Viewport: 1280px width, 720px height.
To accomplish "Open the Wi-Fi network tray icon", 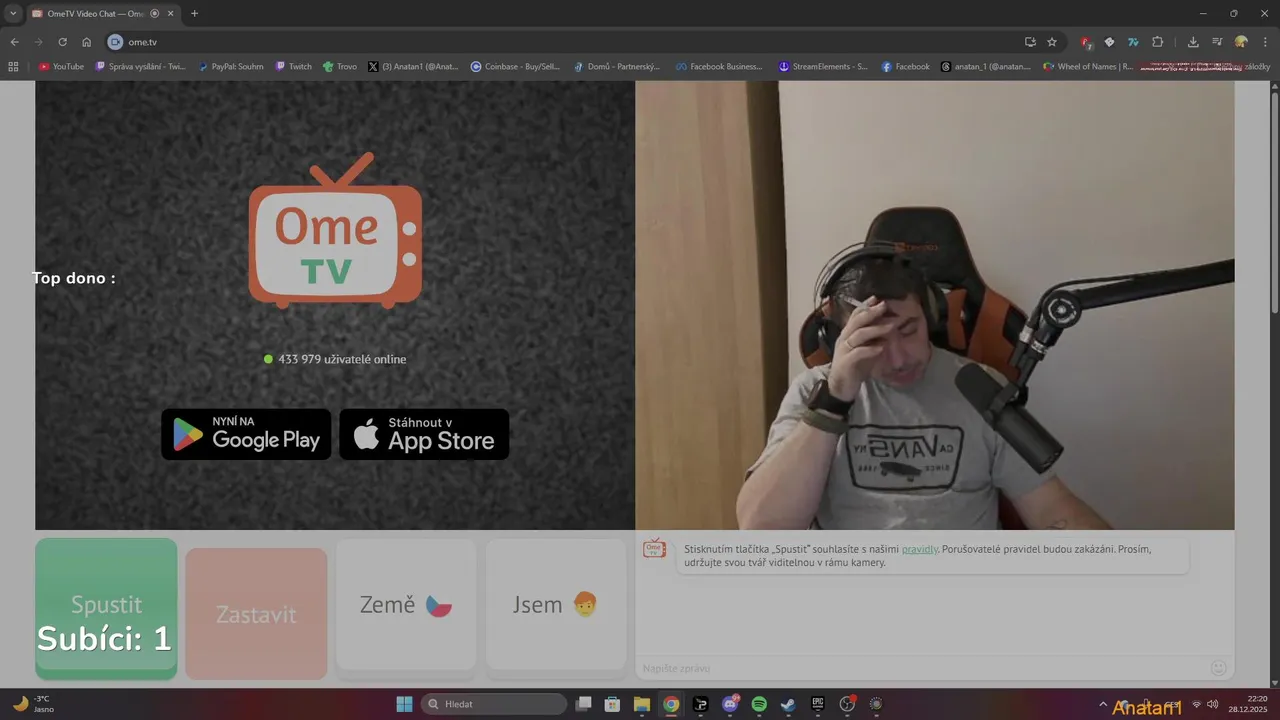I will [1196, 704].
